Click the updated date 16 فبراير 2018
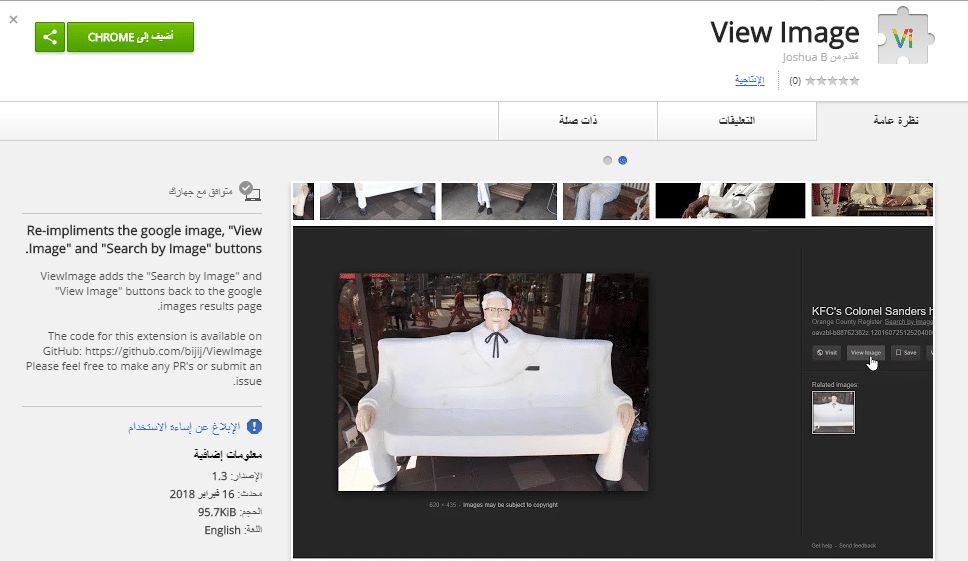968x561 pixels. 202,494
